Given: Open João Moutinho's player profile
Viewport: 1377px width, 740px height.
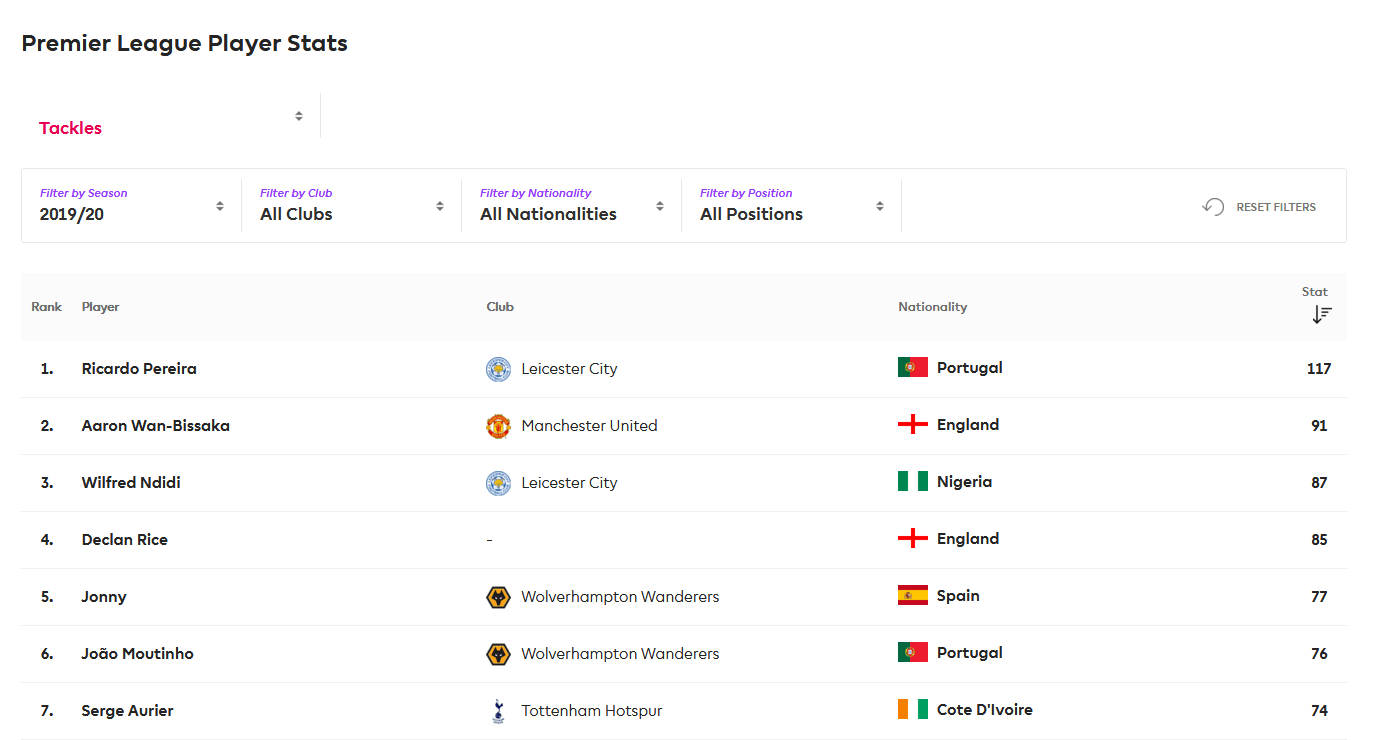Looking at the screenshot, I should pyautogui.click(x=138, y=654).
